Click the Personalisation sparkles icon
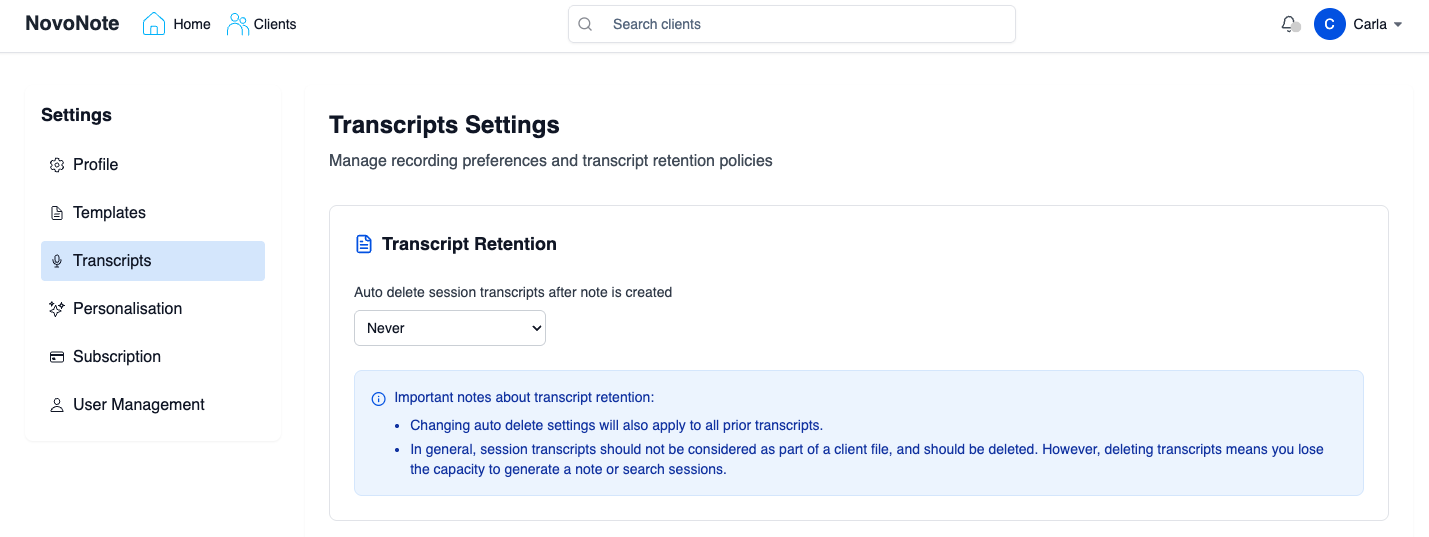Screen dimensions: 1429x537 (x=57, y=309)
